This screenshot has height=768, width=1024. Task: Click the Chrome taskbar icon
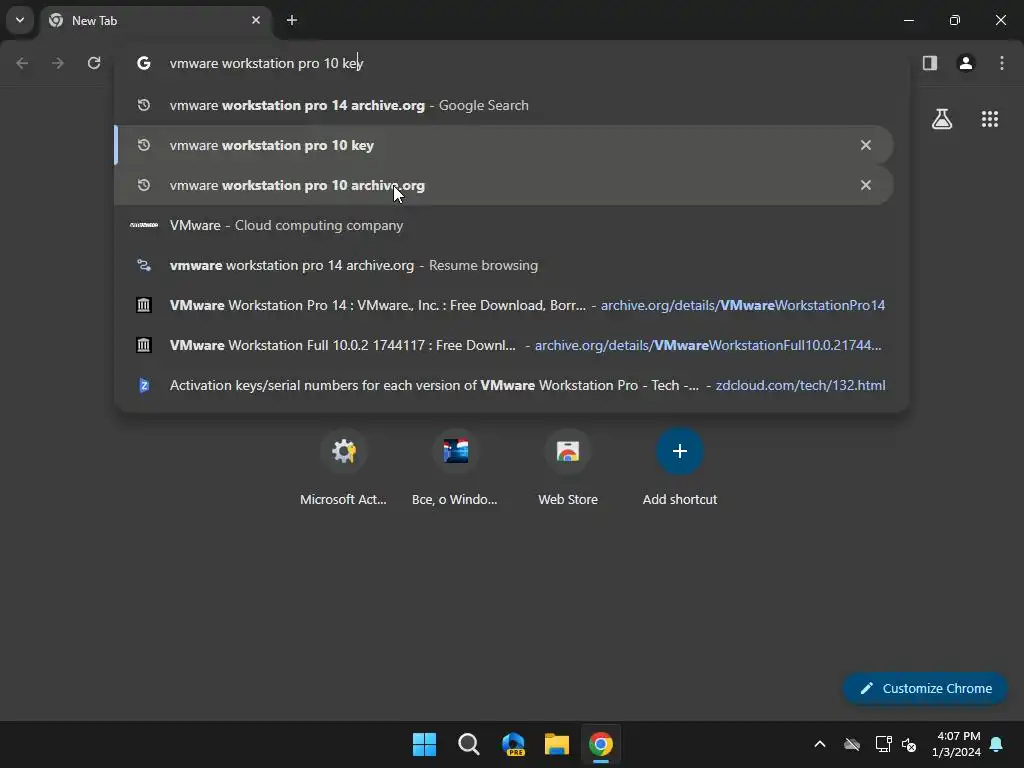tap(601, 744)
